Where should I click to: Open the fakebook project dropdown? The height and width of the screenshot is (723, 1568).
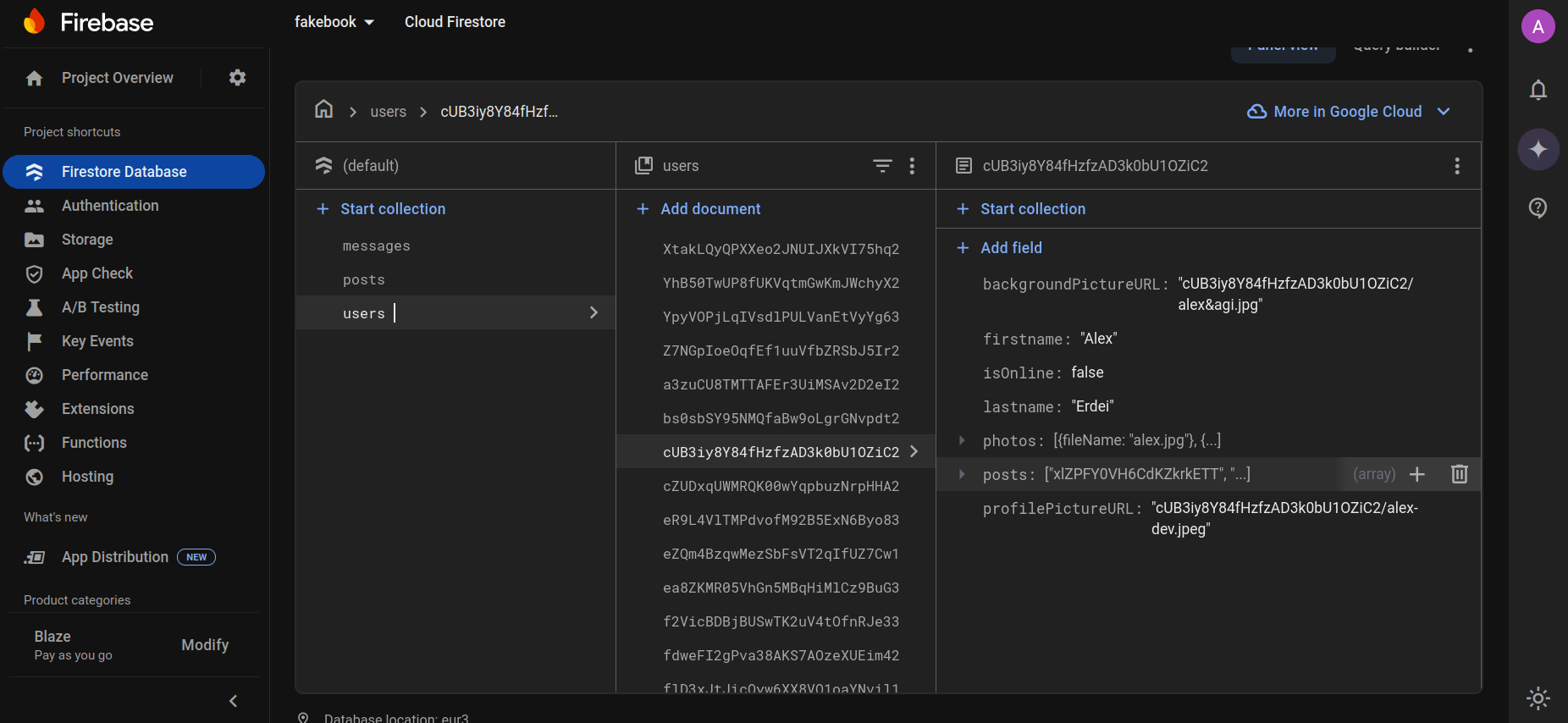334,22
